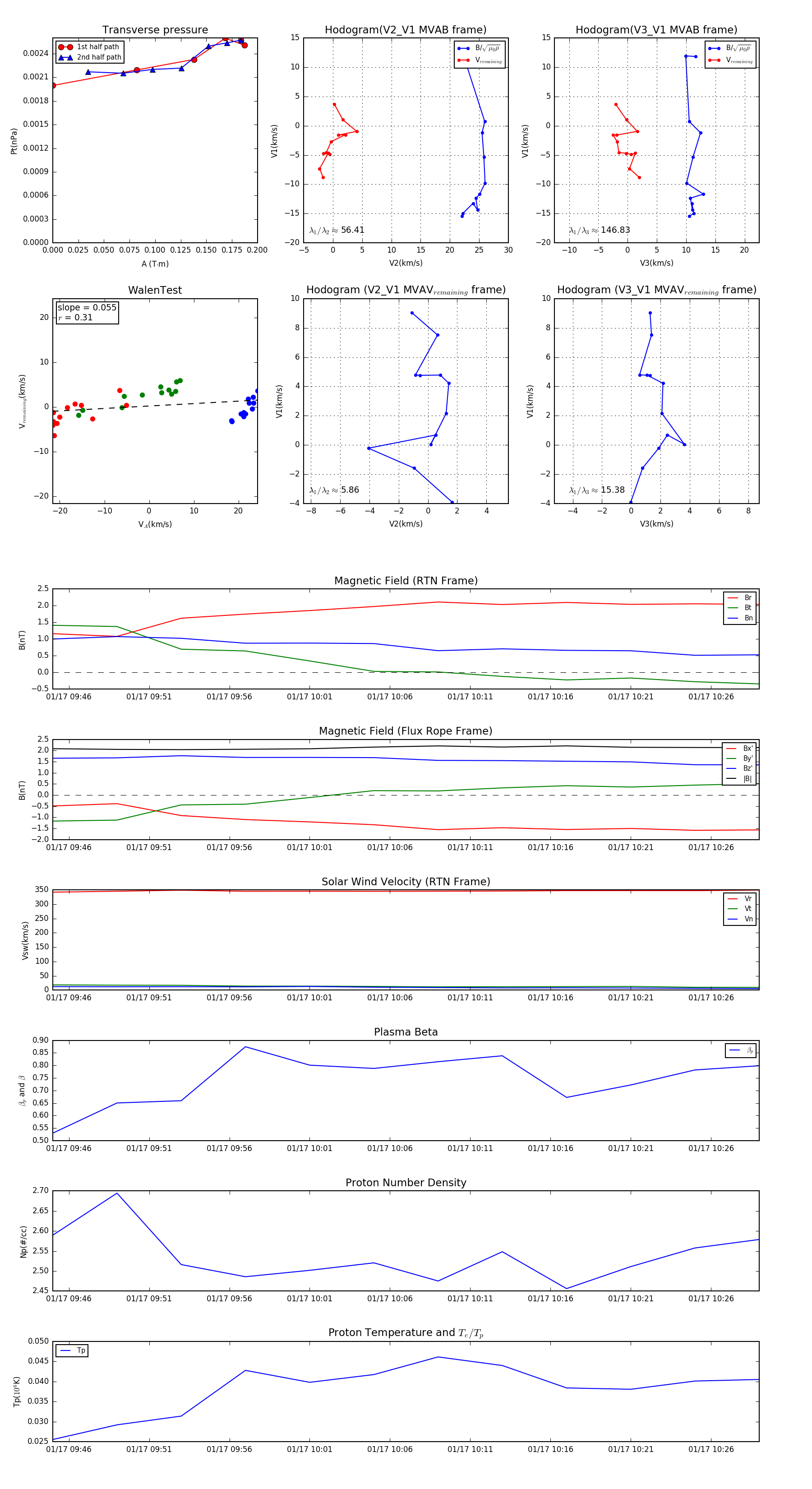Click the 'r = 0.31' annotation
812x1489 pixels.
pos(75,317)
